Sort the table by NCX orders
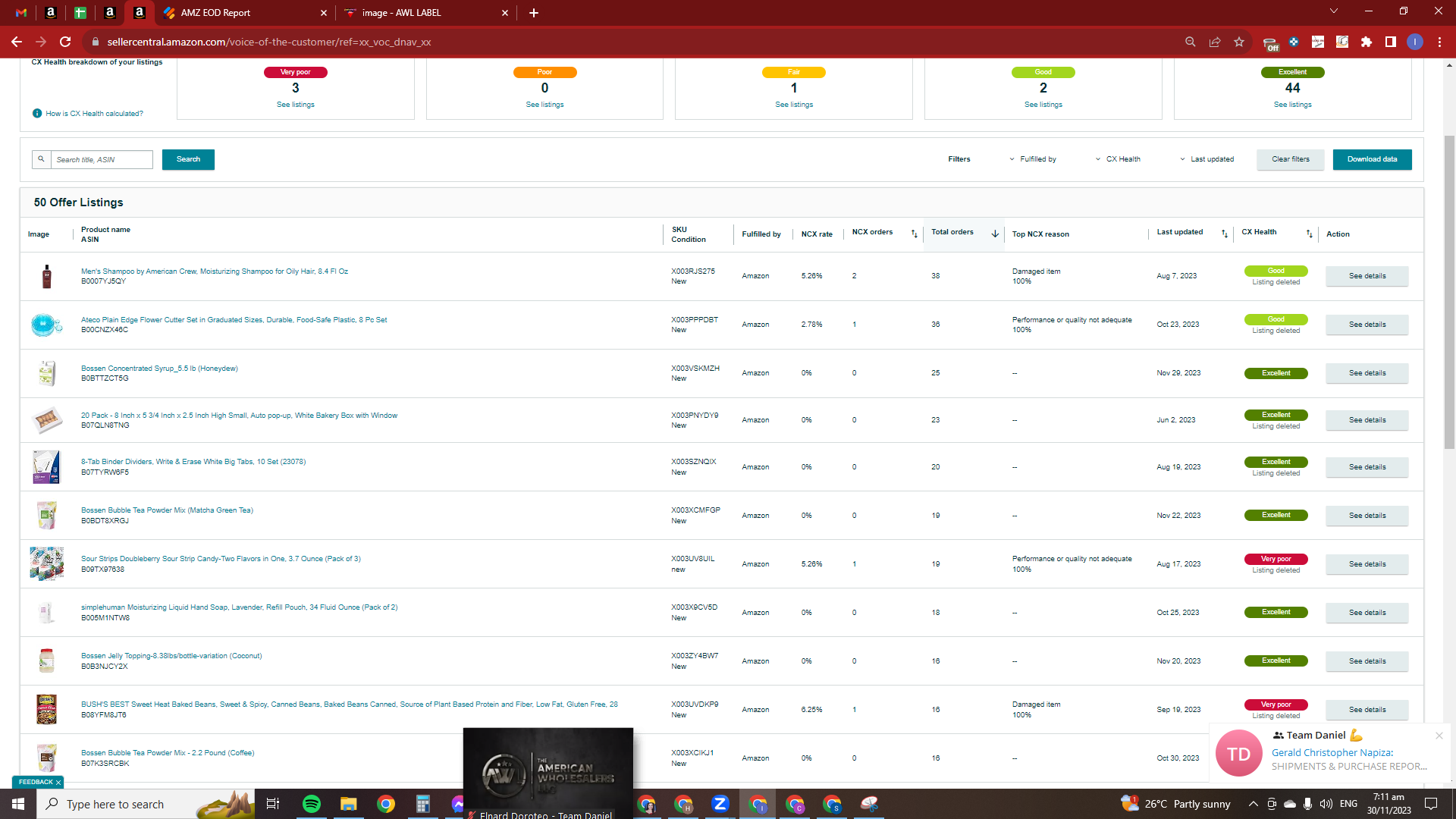The height and width of the screenshot is (819, 1456). point(914,234)
